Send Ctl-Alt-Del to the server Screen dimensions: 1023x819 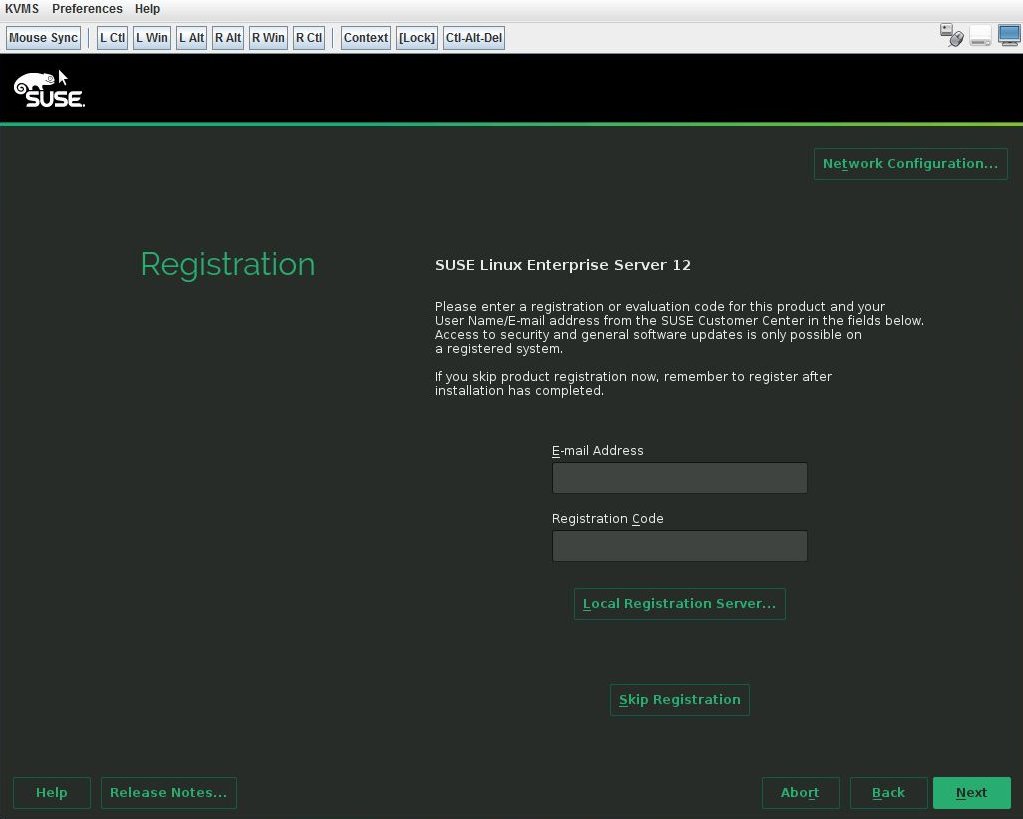[x=473, y=37]
